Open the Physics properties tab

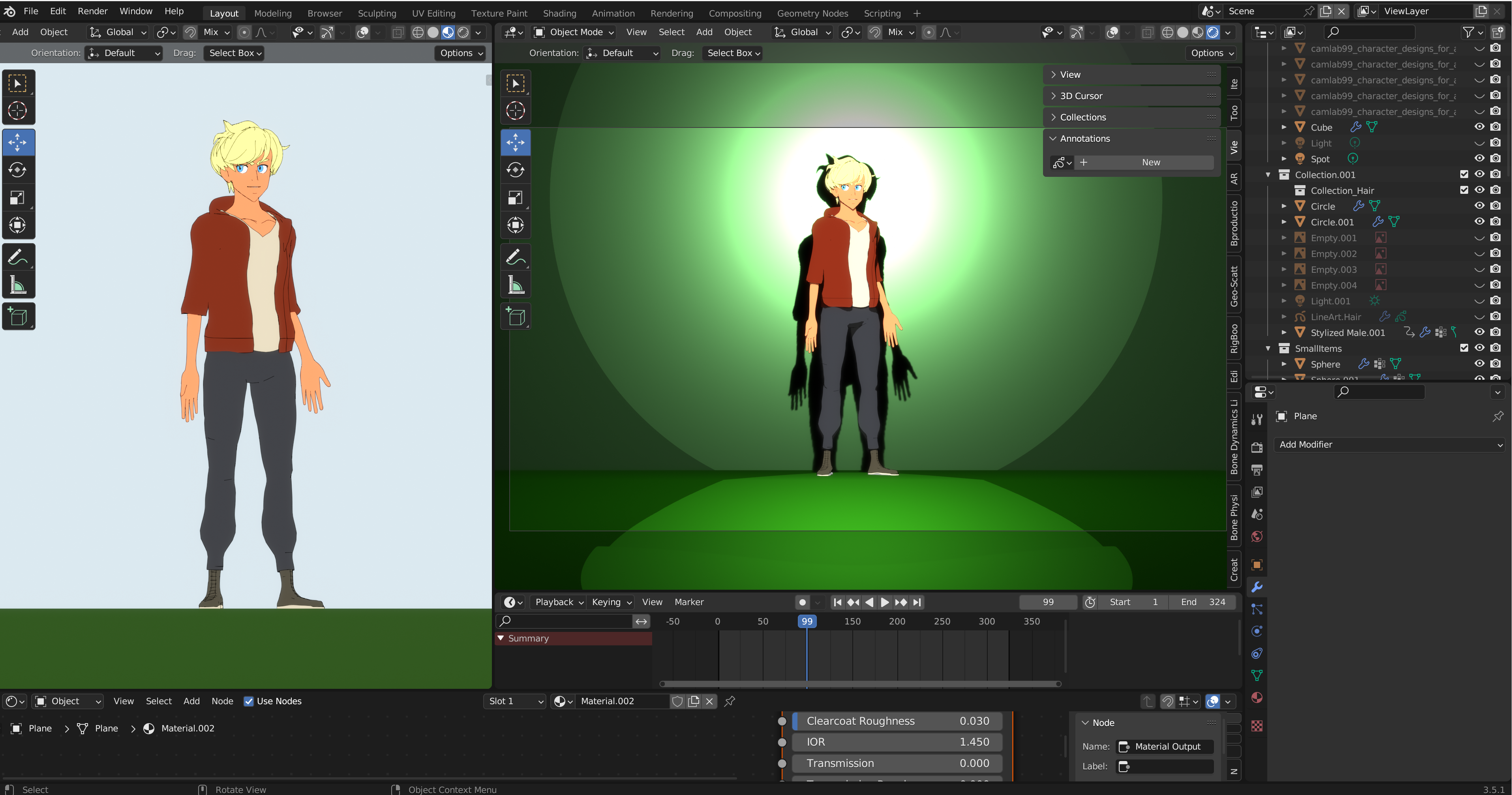pos(1257,631)
